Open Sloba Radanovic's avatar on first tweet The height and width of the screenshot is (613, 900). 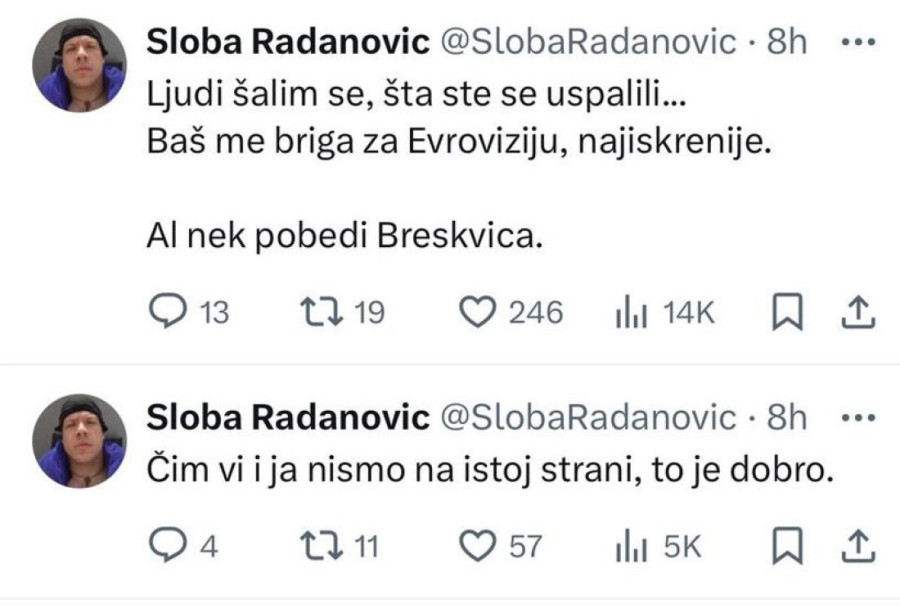click(x=79, y=65)
